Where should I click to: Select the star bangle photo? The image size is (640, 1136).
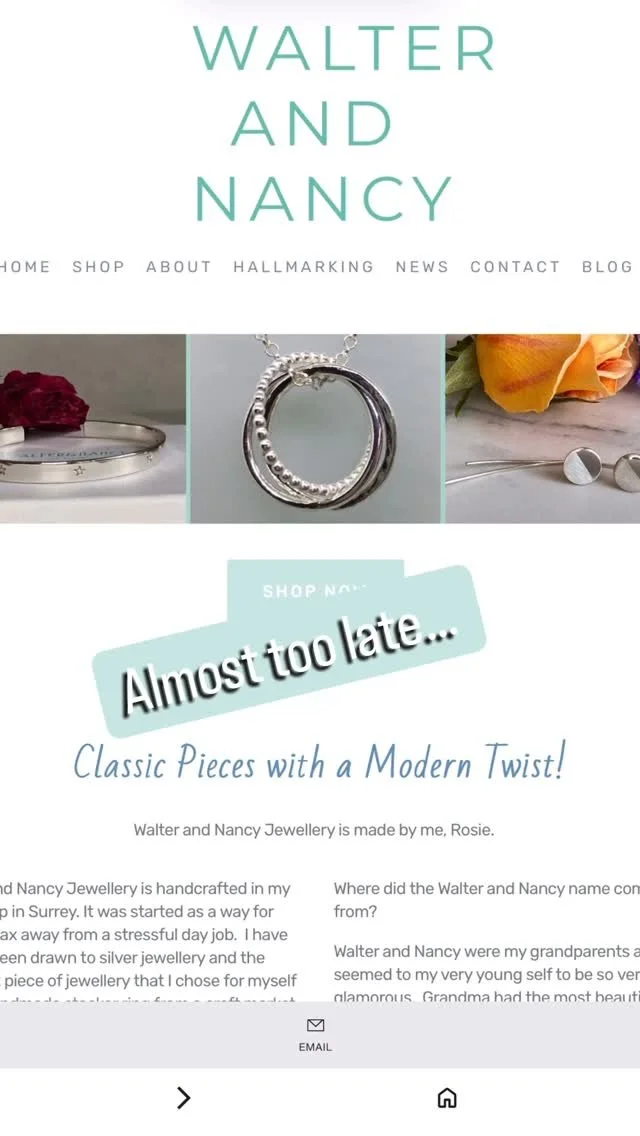tap(93, 428)
